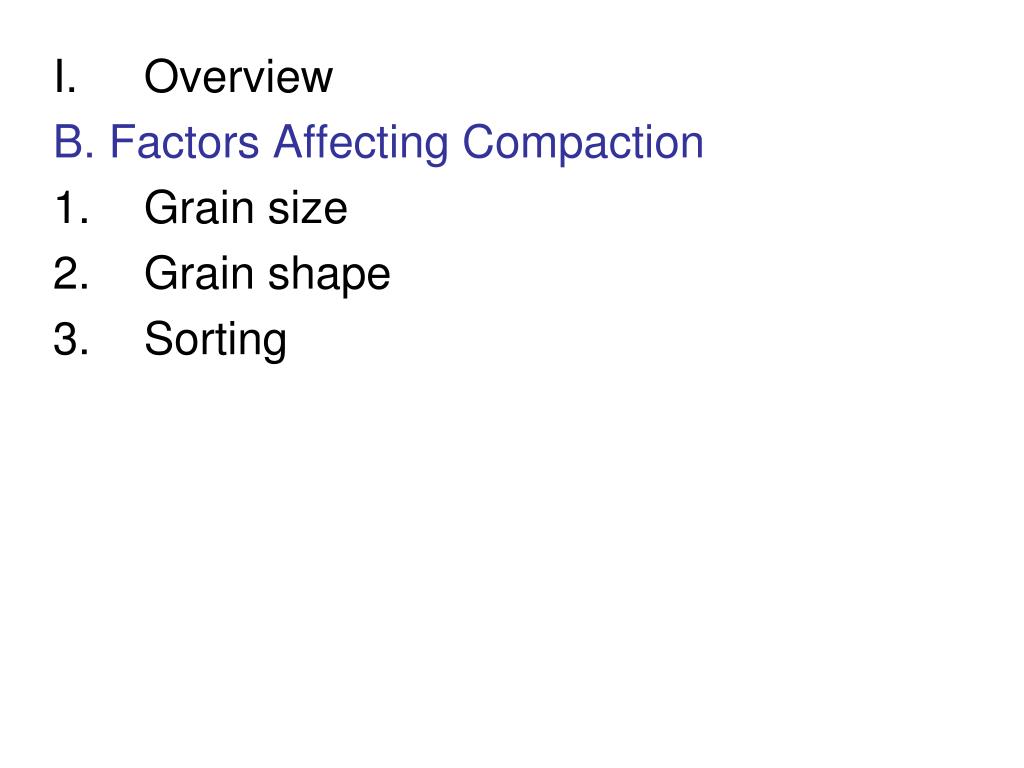Select the Sorting list item
The width and height of the screenshot is (1024, 768).
216,340
